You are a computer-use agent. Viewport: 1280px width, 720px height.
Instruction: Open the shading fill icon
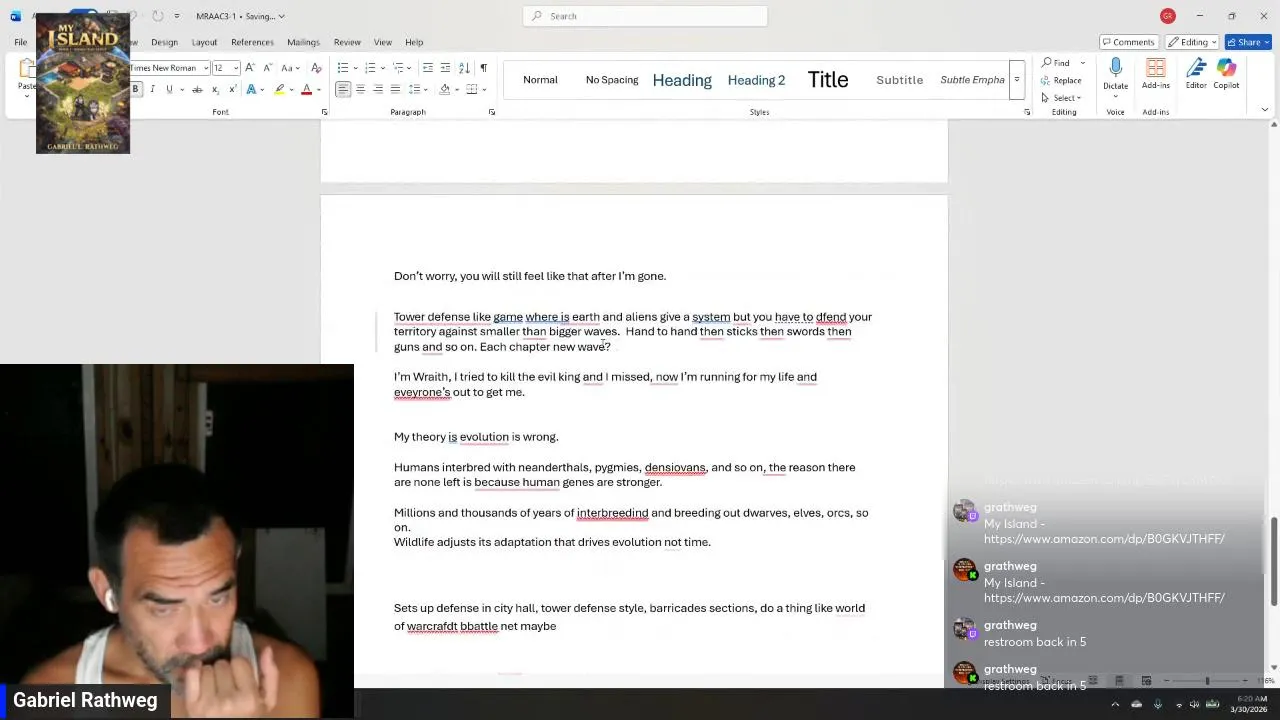(x=445, y=89)
